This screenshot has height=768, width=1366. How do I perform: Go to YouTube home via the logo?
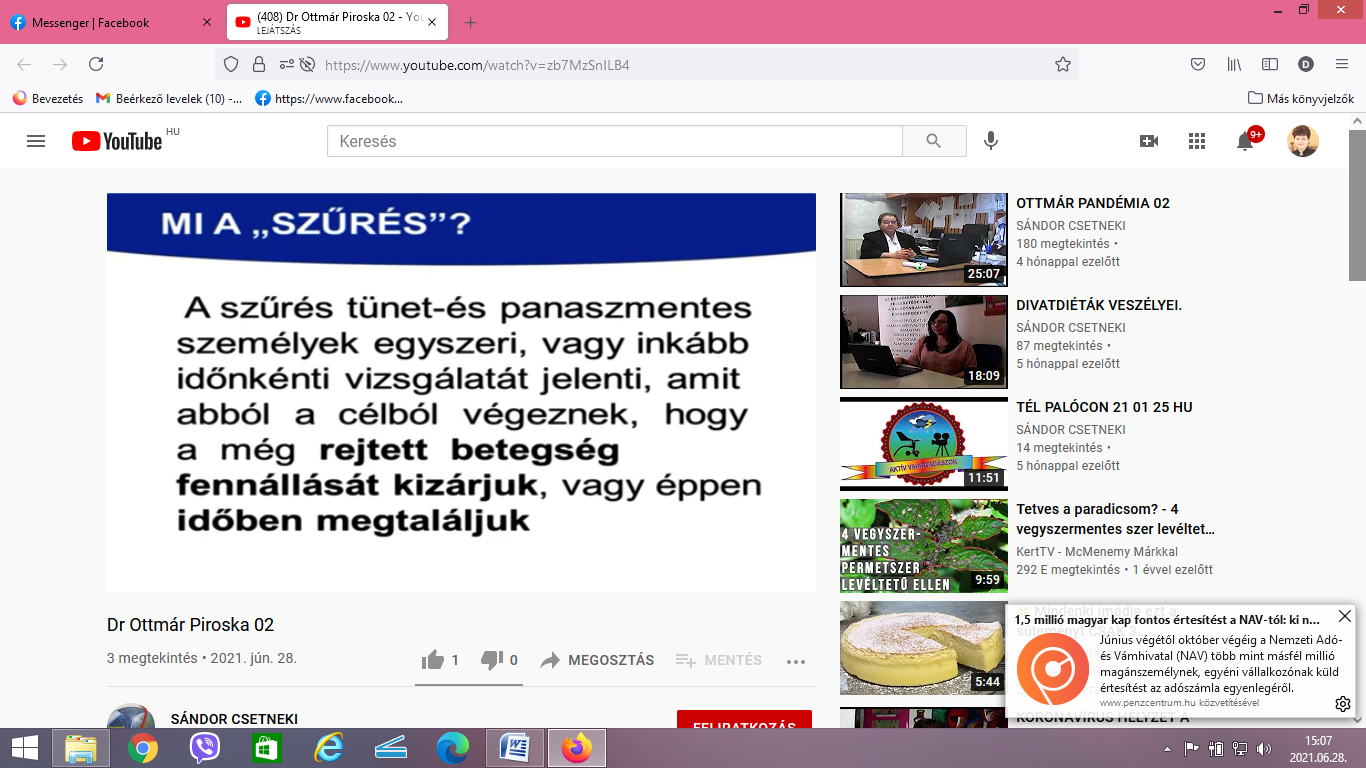click(117, 141)
